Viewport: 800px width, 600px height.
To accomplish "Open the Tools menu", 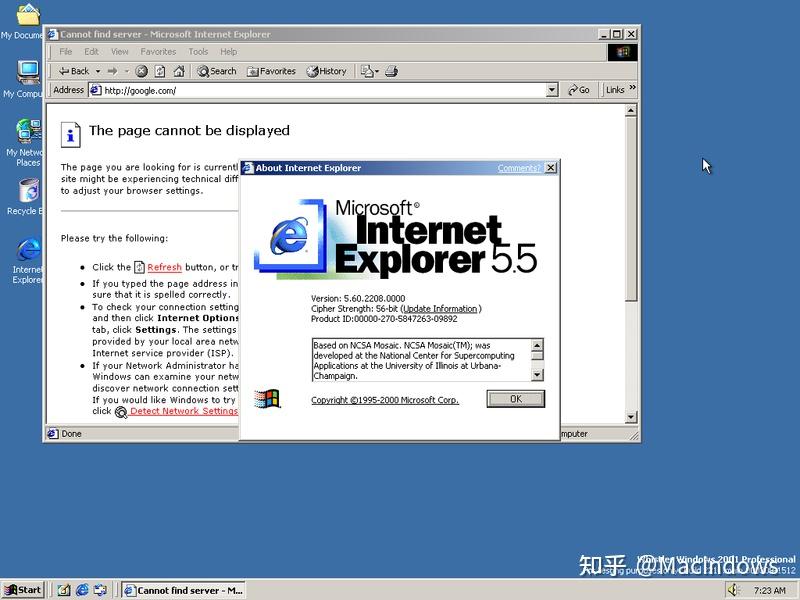I will click(x=198, y=51).
